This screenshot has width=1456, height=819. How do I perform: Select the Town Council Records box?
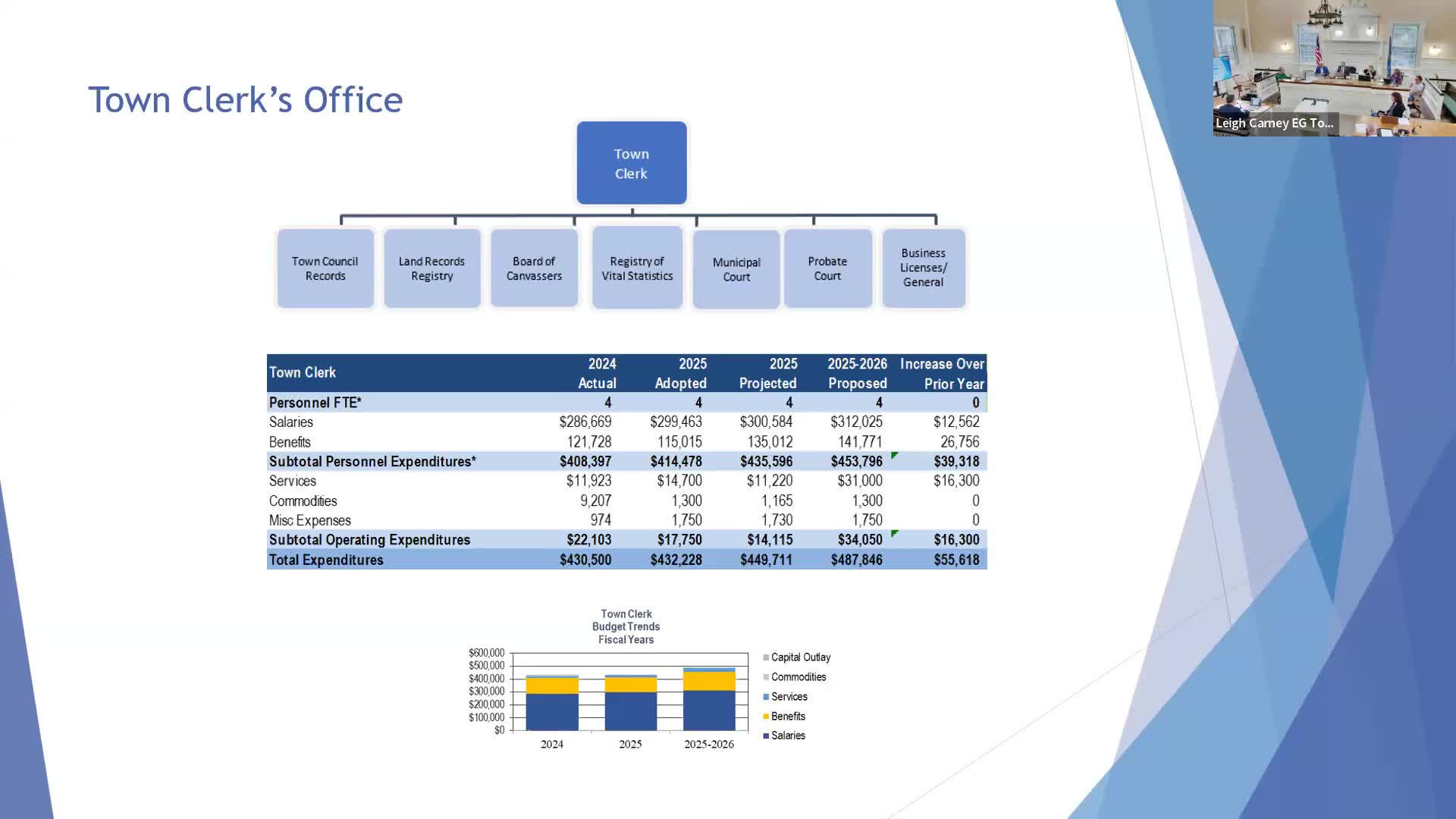[325, 268]
